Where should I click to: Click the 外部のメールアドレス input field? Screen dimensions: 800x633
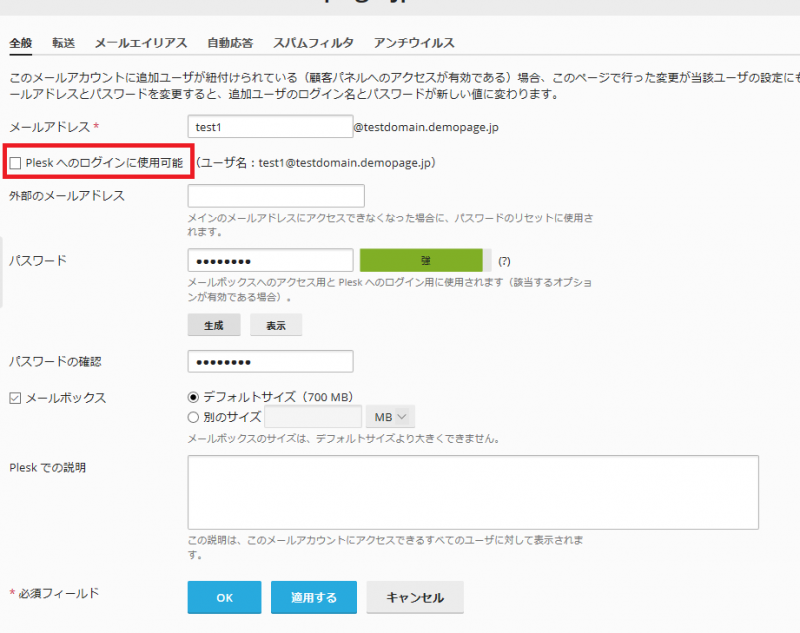point(276,196)
